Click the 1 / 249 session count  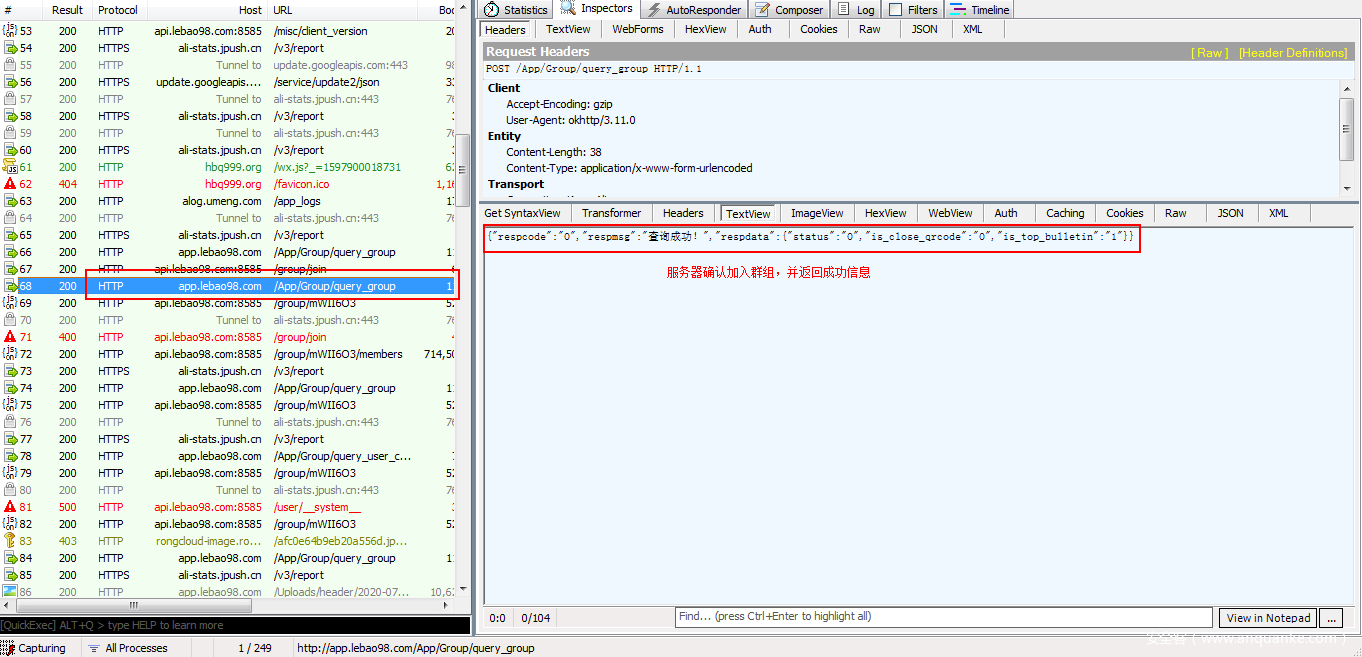tap(255, 648)
